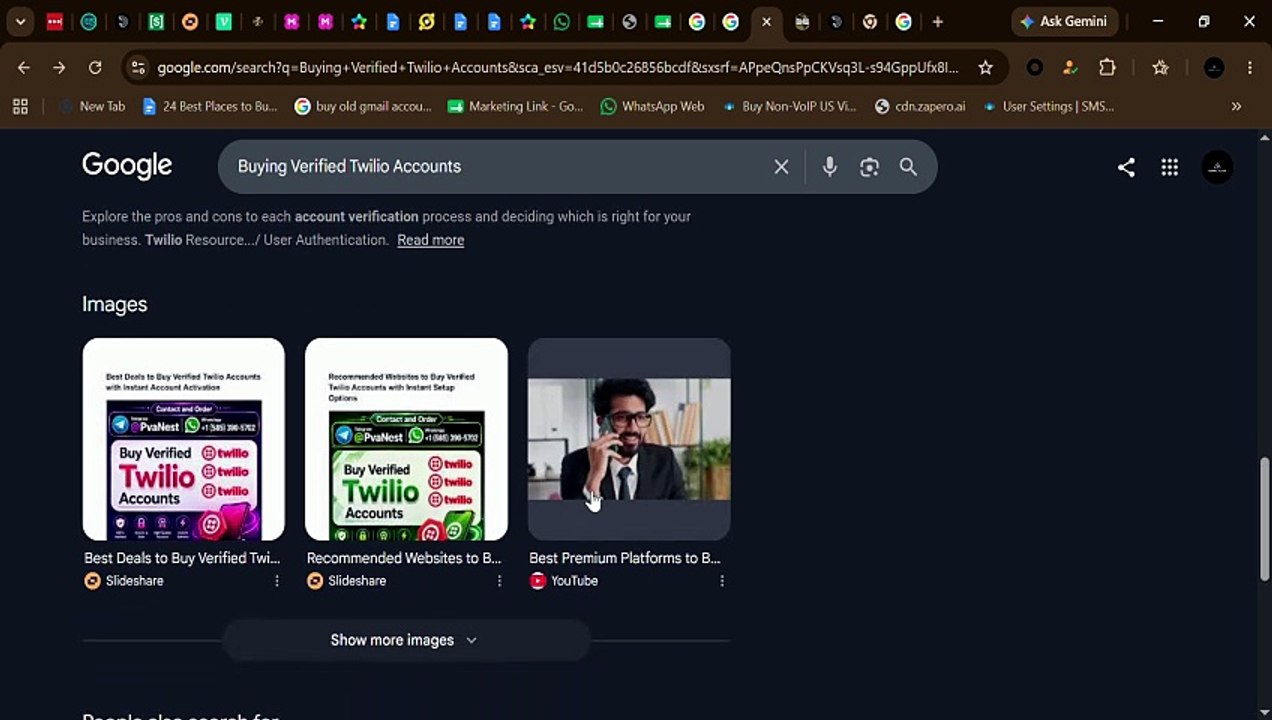Open the New Tab bookmark
The image size is (1272, 720).
92,106
